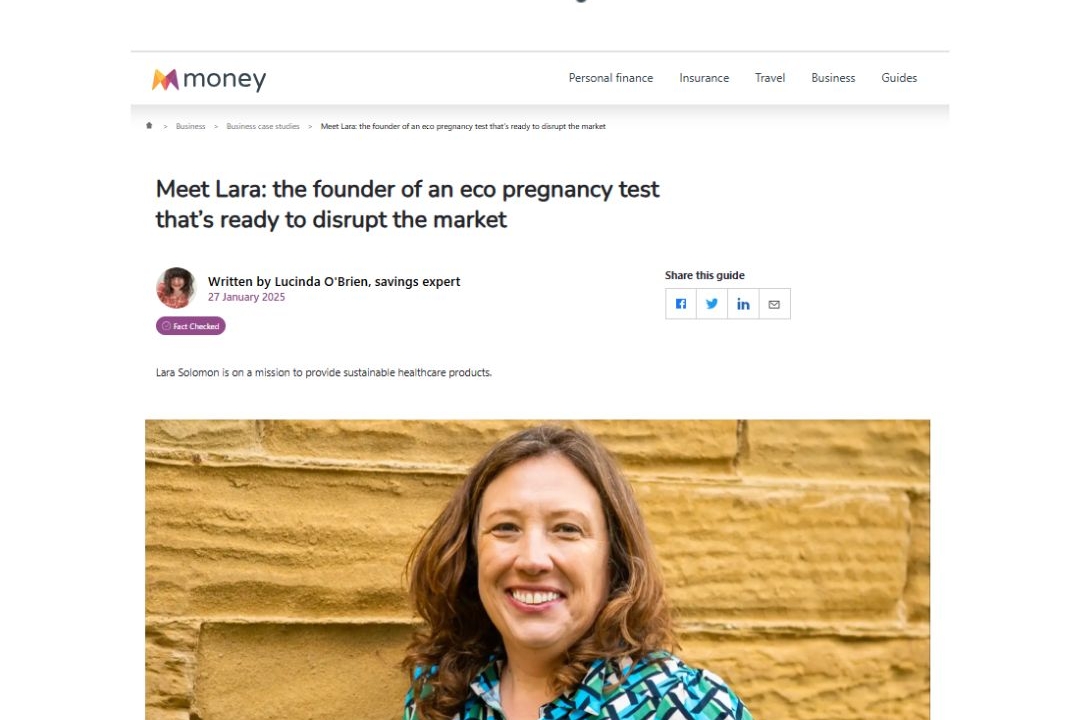1080x720 pixels.
Task: Open the Personal finance menu
Action: [x=611, y=78]
